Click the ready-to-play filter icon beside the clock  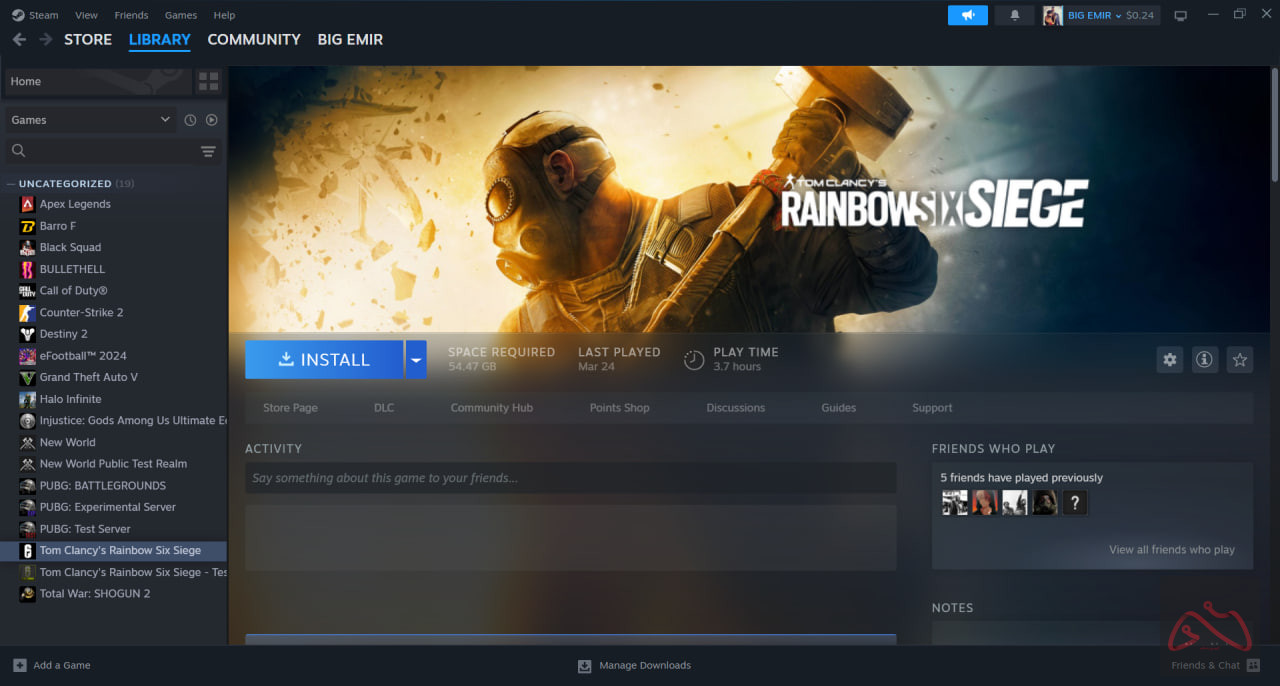tap(211, 119)
